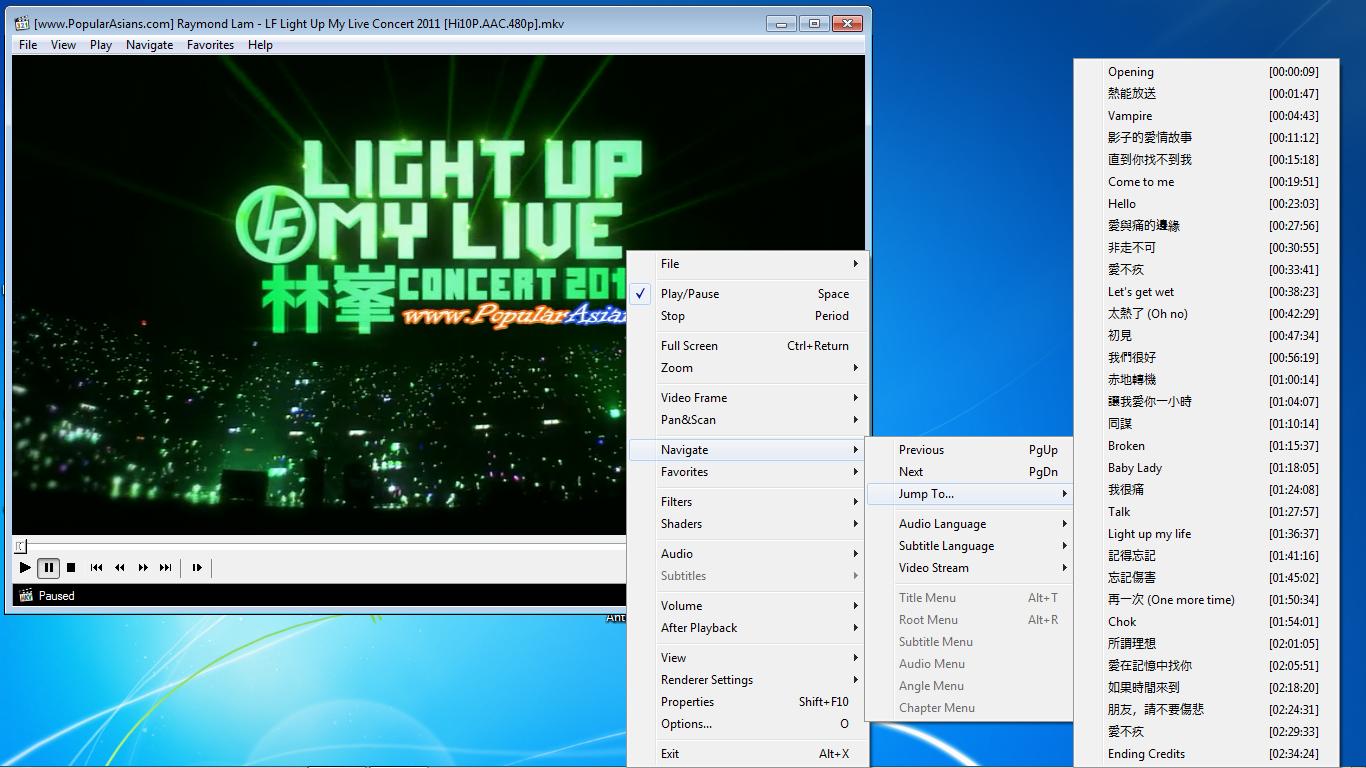Expand the Volume submenu
This screenshot has height=768, width=1366.
click(747, 606)
